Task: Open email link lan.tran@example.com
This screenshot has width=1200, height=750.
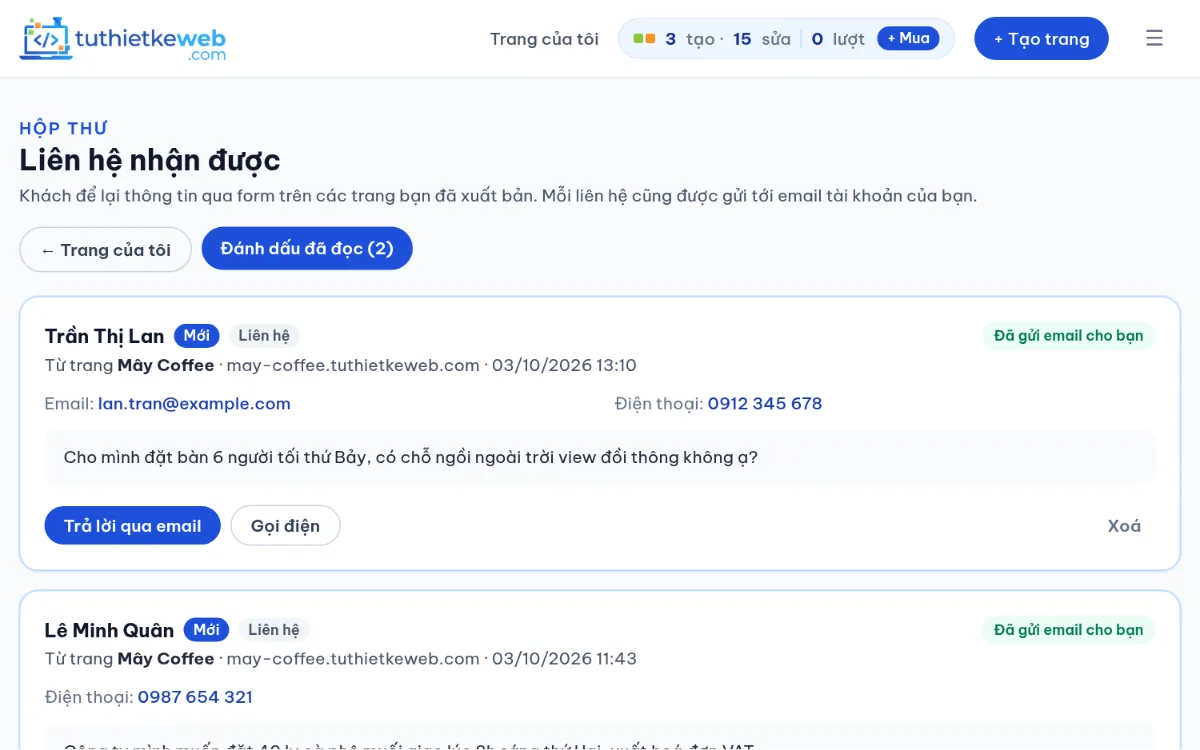Action: pyautogui.click(x=194, y=404)
